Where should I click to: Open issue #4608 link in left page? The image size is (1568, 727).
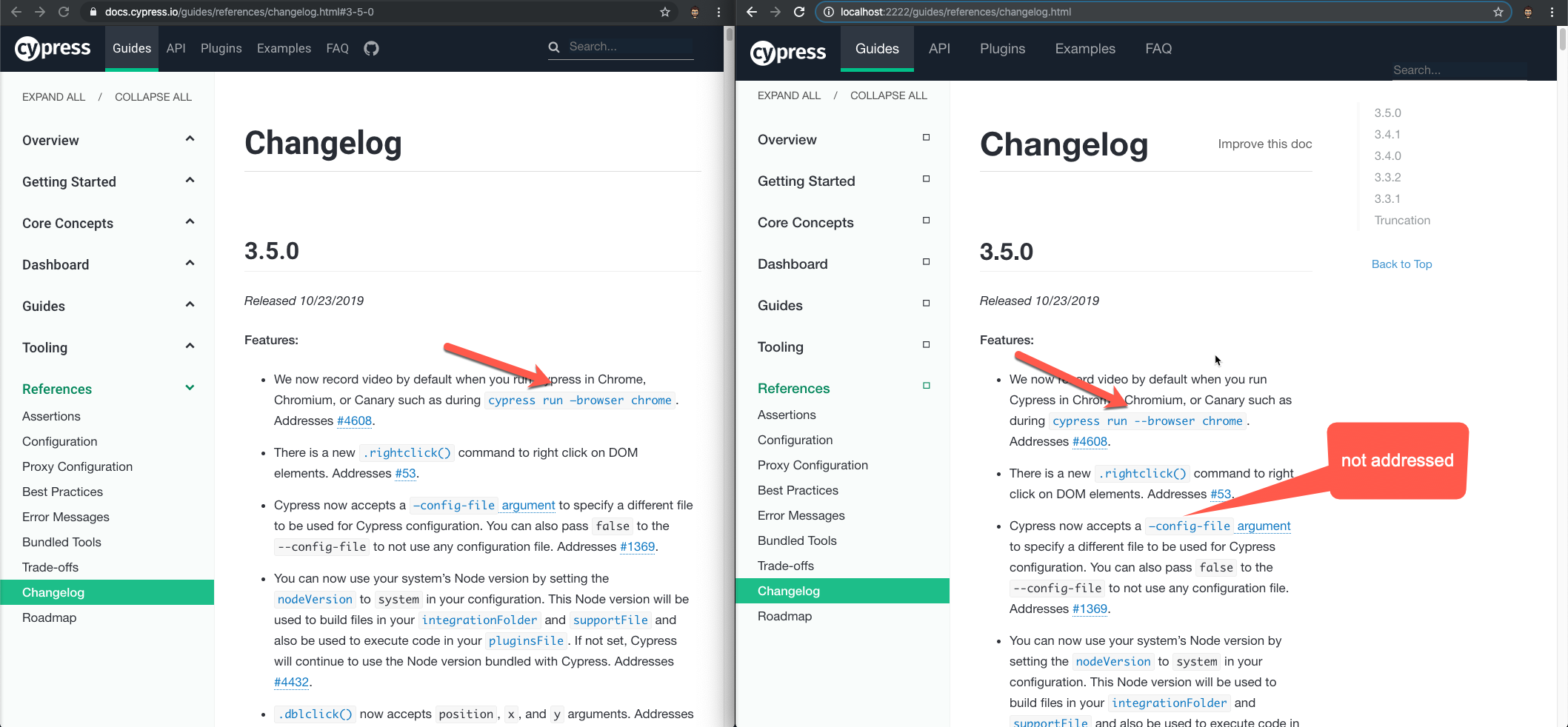point(354,421)
